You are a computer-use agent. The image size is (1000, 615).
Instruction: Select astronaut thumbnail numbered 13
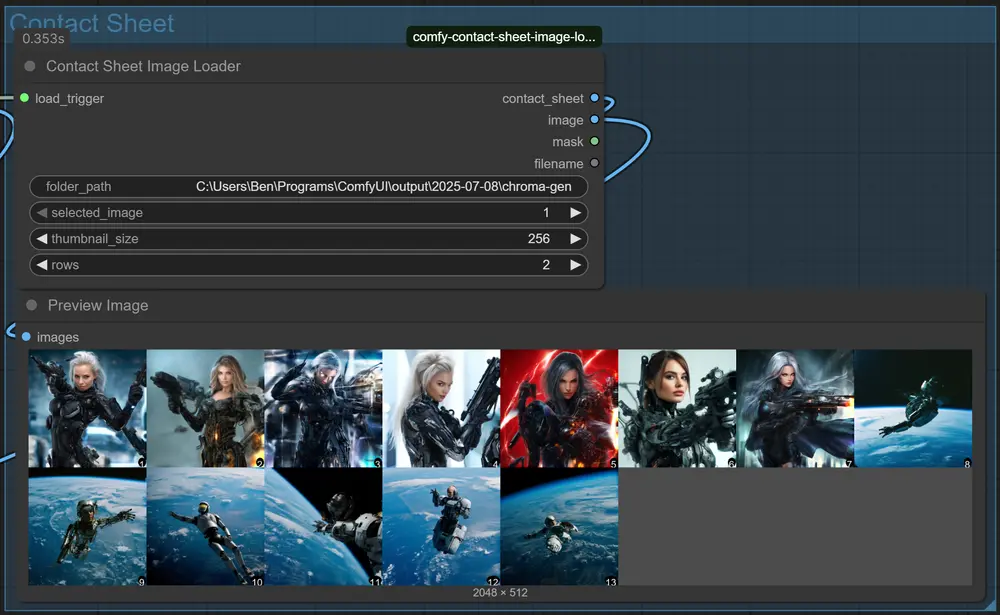[x=558, y=526]
